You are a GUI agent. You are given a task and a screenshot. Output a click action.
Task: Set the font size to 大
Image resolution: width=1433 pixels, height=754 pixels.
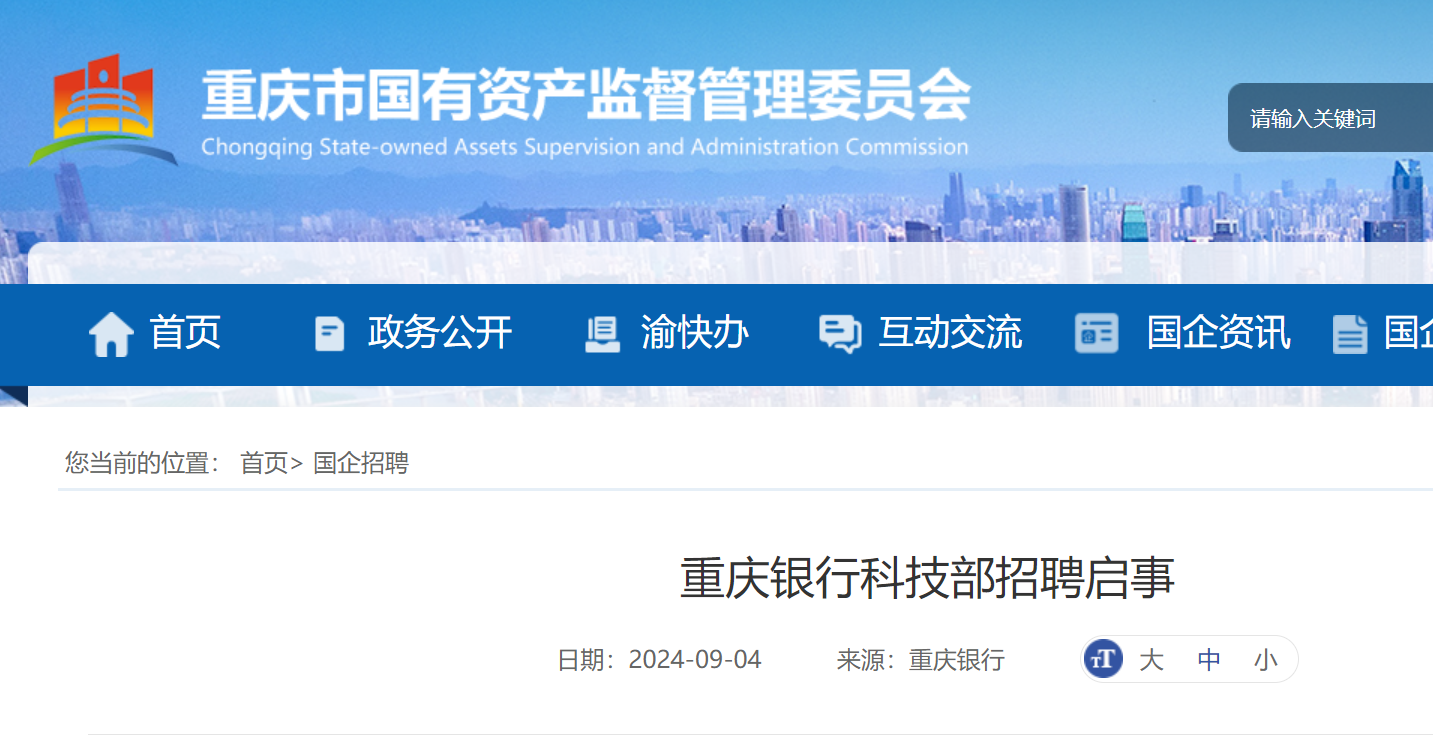pyautogui.click(x=1152, y=660)
